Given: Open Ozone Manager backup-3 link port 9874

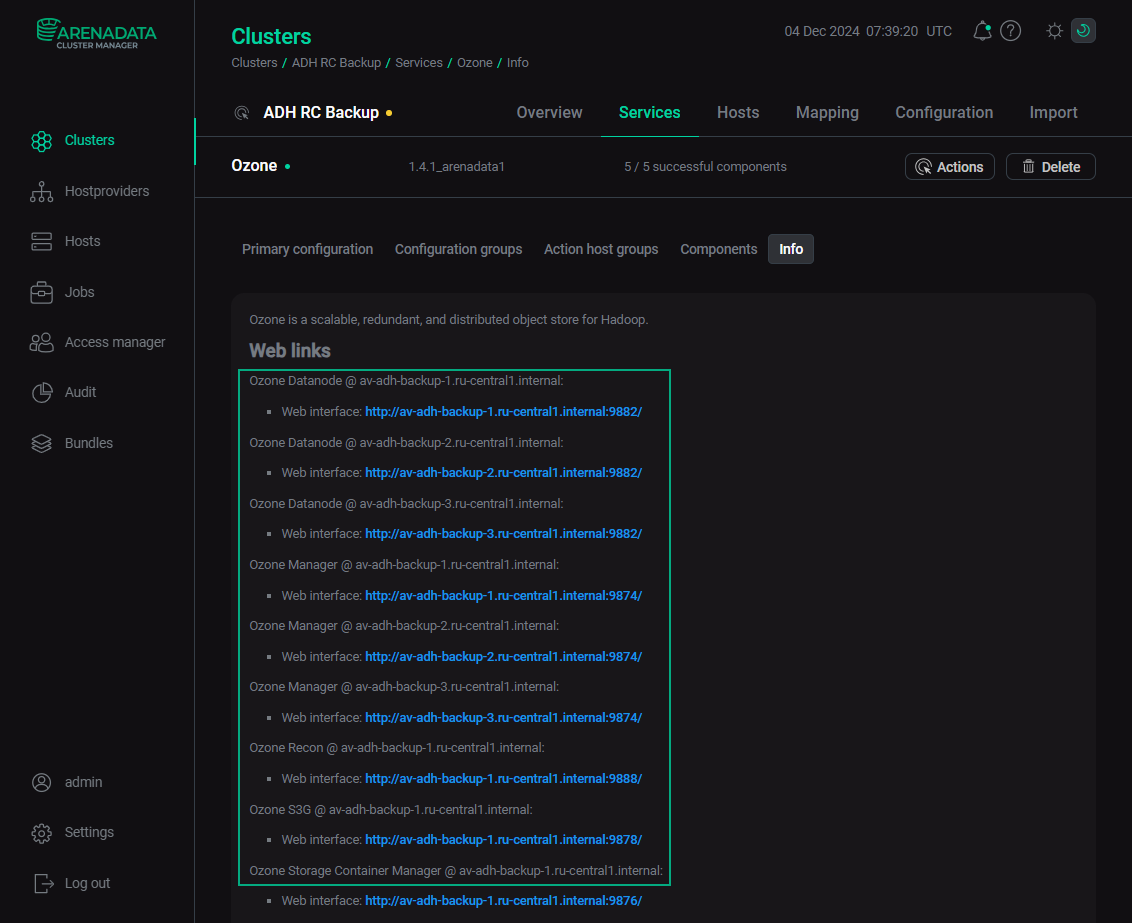Looking at the screenshot, I should (x=503, y=718).
